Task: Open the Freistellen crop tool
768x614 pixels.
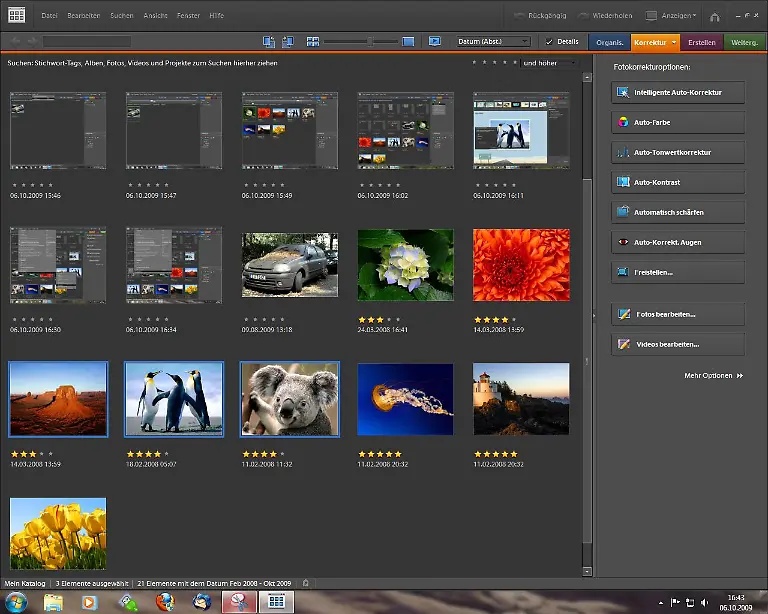Action: tap(678, 272)
